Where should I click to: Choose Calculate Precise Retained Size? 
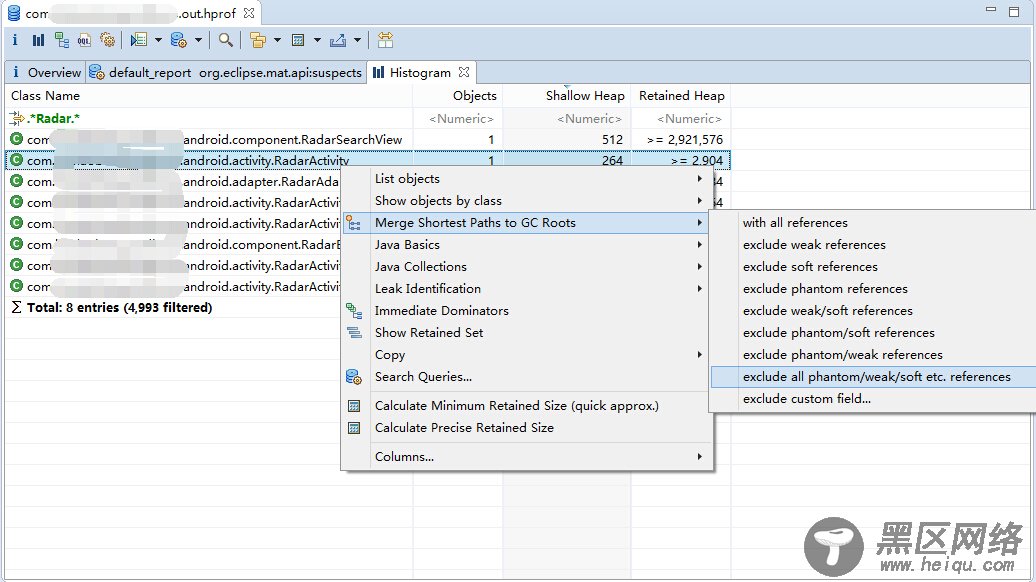tap(527, 427)
